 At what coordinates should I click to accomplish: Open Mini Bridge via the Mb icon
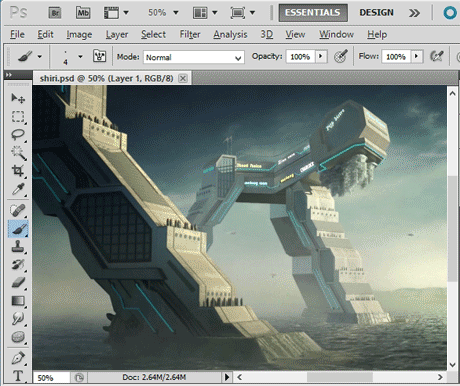pyautogui.click(x=83, y=13)
